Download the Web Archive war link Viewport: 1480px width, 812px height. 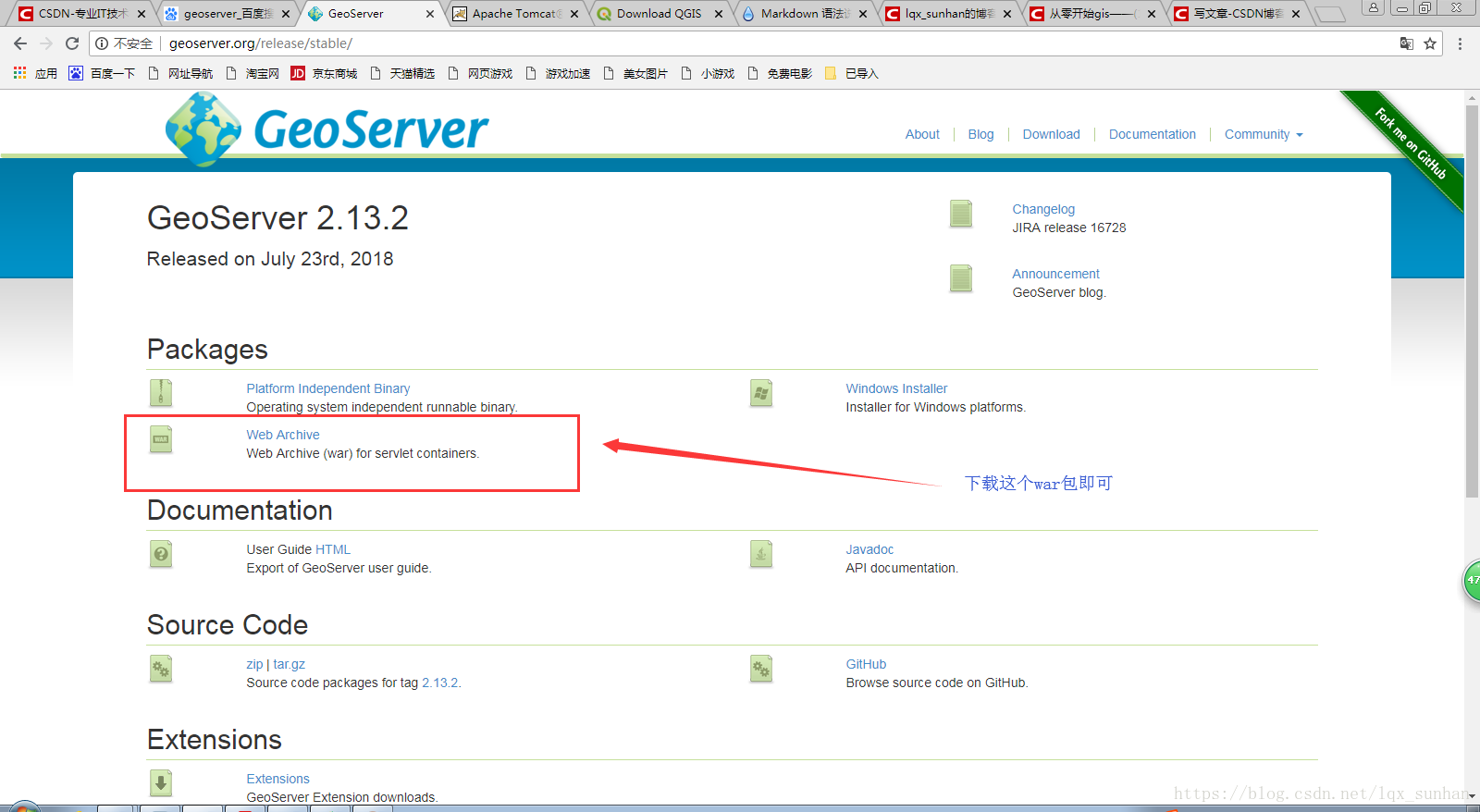tap(283, 435)
